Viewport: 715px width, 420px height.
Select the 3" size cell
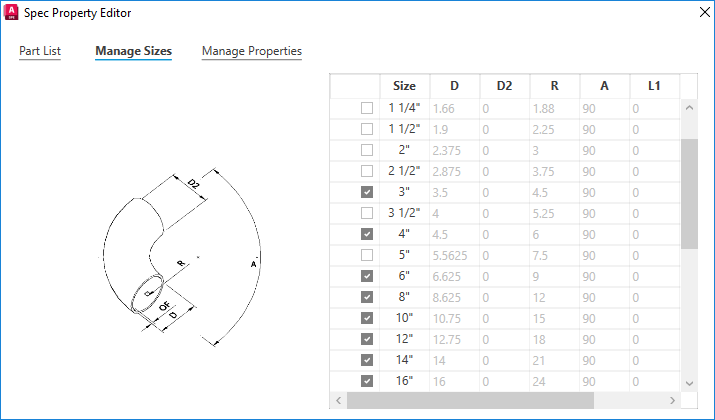(404, 192)
